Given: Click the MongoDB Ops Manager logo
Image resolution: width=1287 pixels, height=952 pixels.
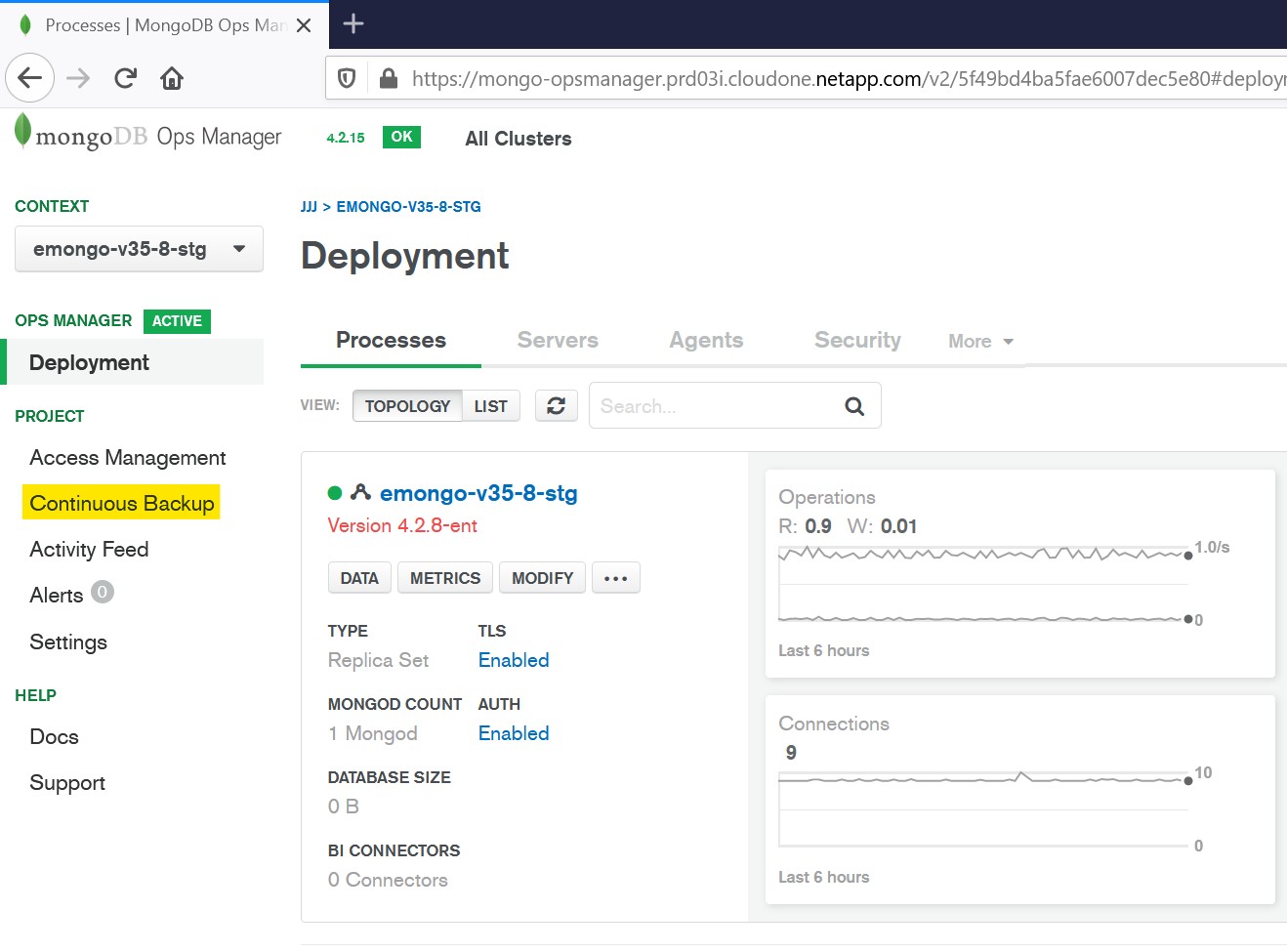Looking at the screenshot, I should tap(148, 137).
